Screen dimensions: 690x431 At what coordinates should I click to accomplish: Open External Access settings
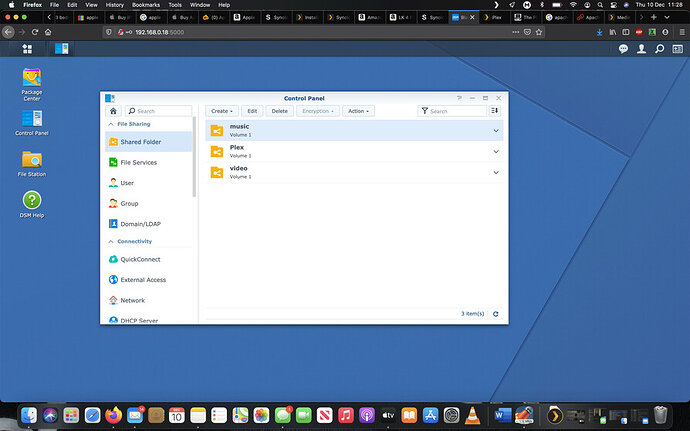point(149,280)
